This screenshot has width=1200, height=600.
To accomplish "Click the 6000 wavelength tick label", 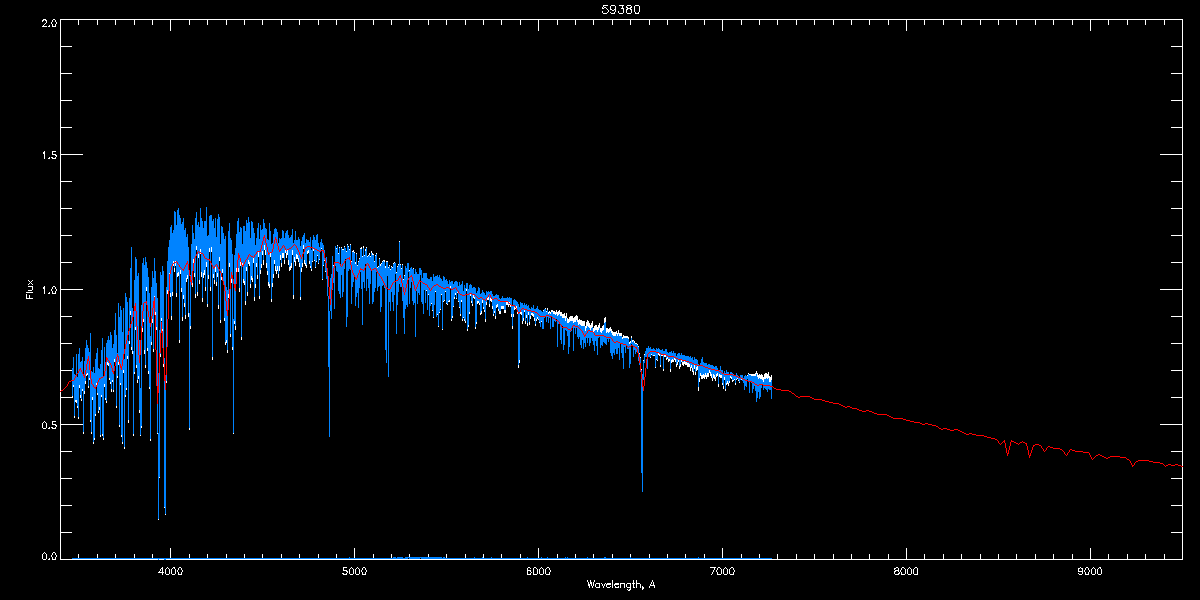I will [539, 572].
